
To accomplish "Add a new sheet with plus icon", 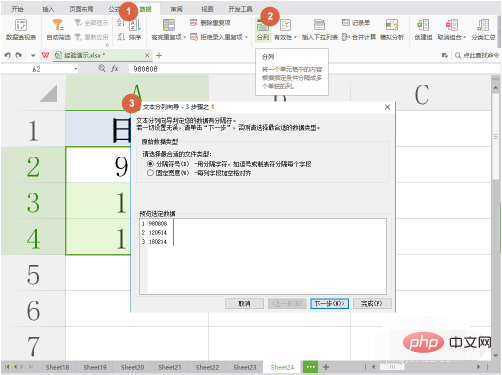I will click(326, 367).
